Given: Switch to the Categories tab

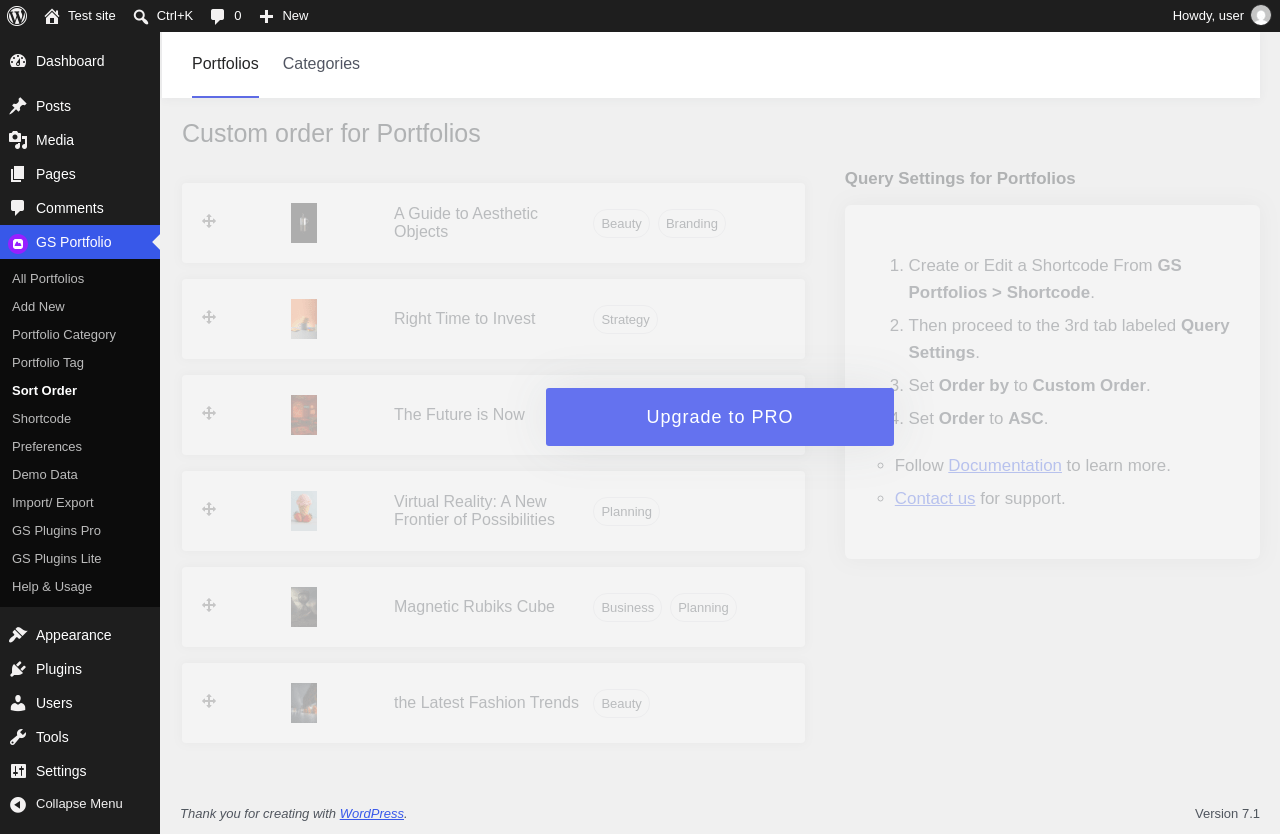Looking at the screenshot, I should tap(321, 64).
